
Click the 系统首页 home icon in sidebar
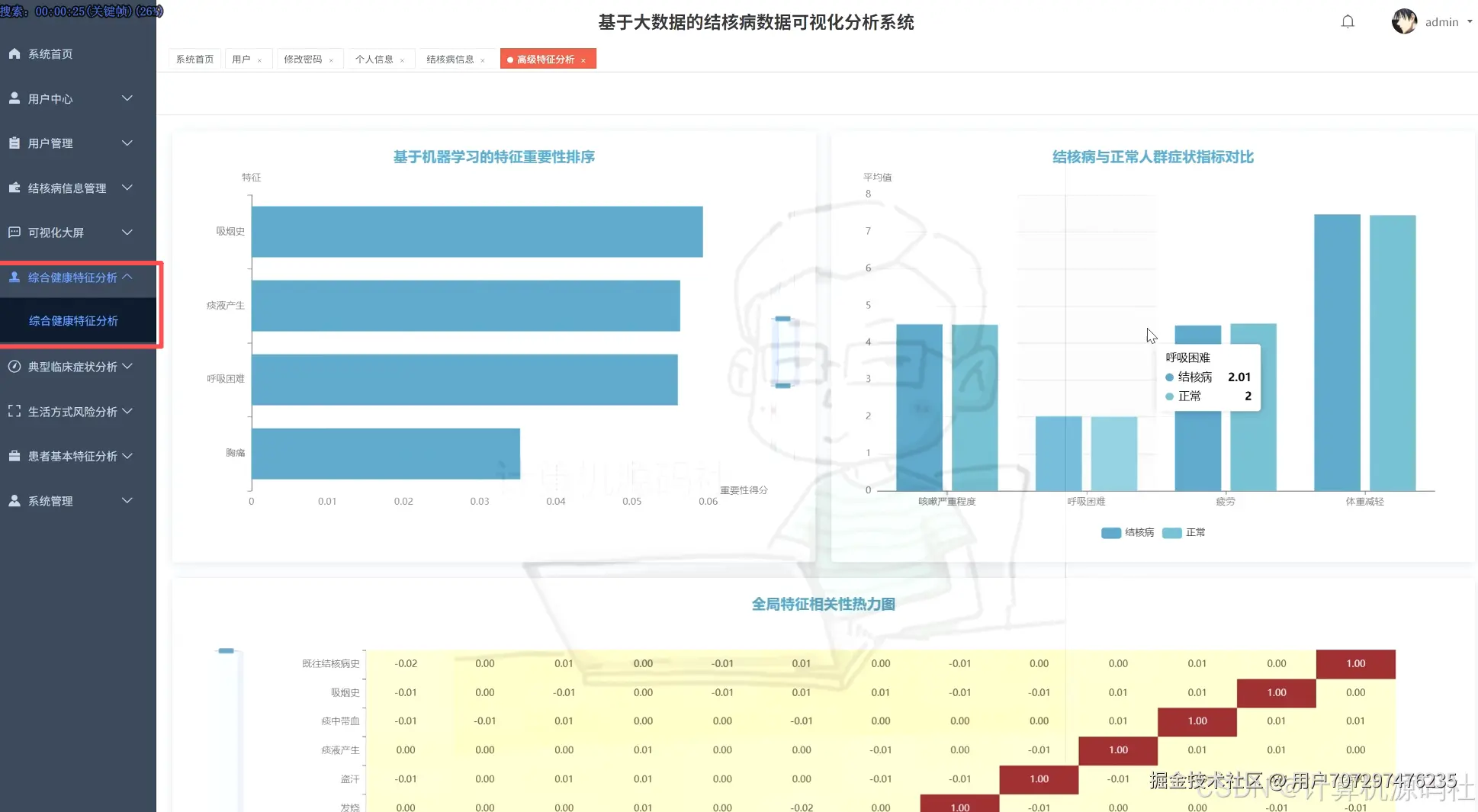(x=14, y=53)
